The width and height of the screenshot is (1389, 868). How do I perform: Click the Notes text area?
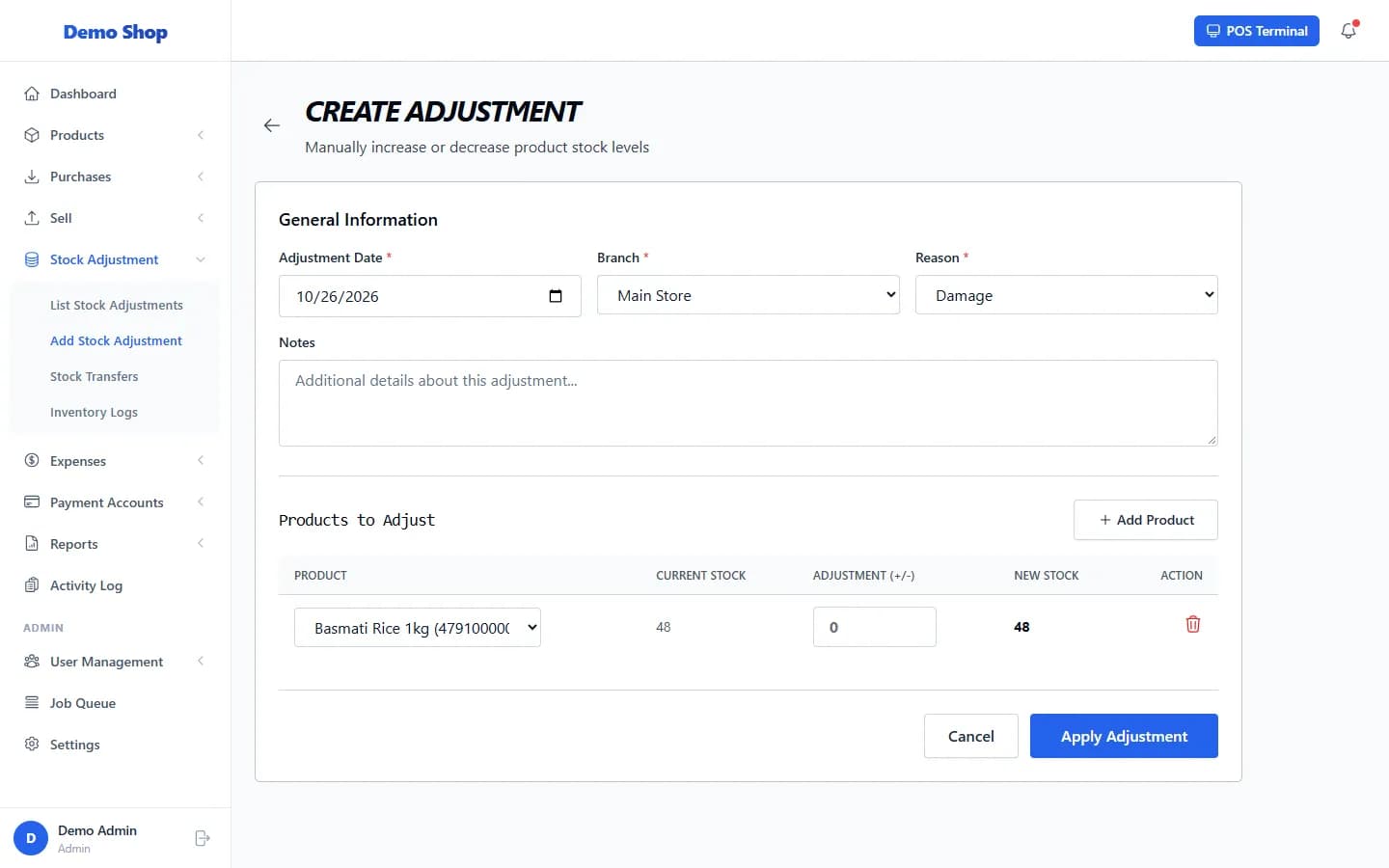tap(749, 403)
